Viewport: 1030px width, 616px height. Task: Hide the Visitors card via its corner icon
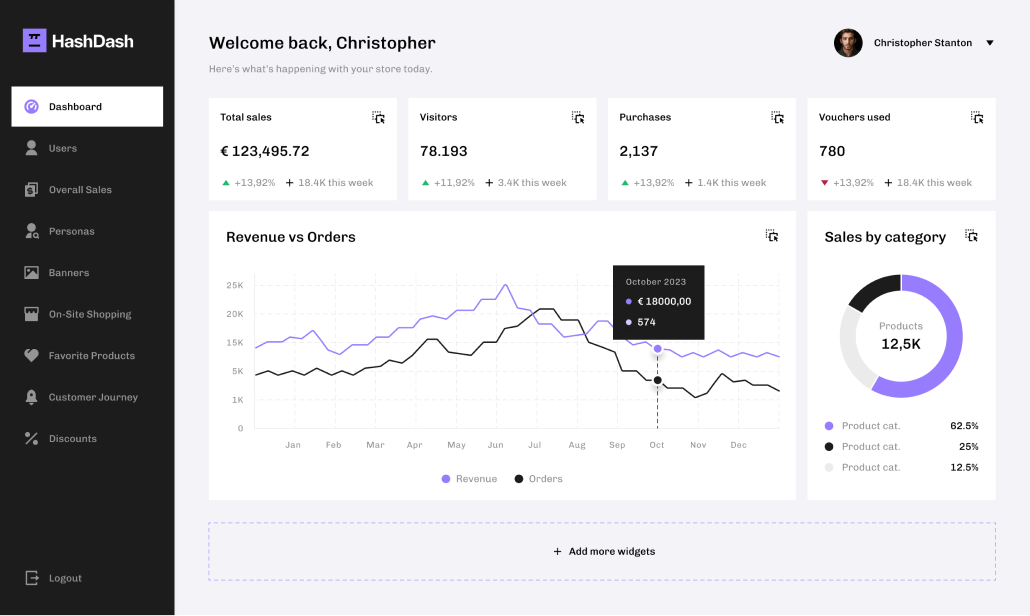click(x=578, y=117)
